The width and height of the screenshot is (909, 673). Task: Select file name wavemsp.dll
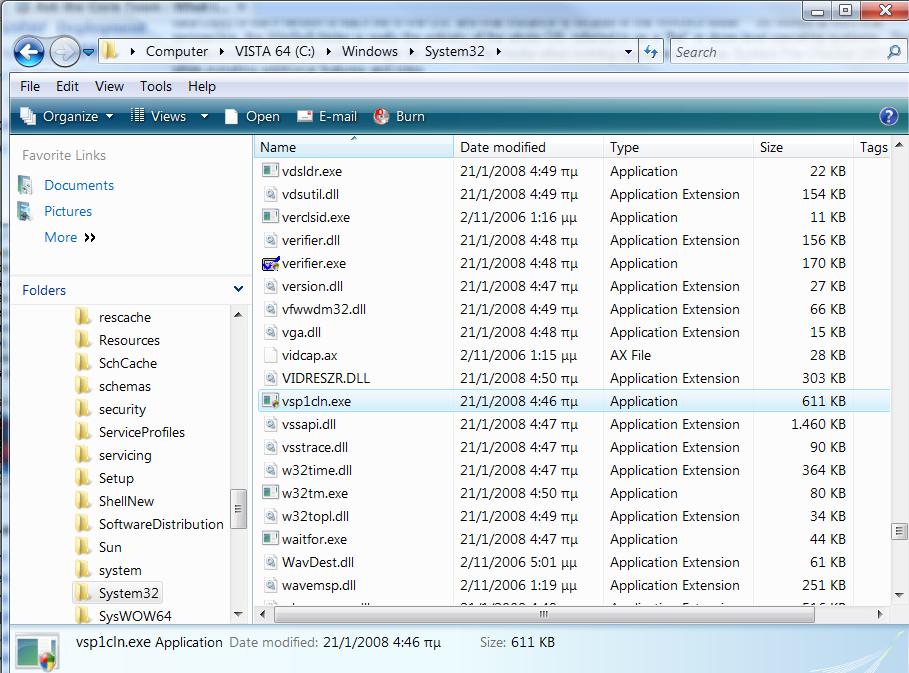click(319, 585)
